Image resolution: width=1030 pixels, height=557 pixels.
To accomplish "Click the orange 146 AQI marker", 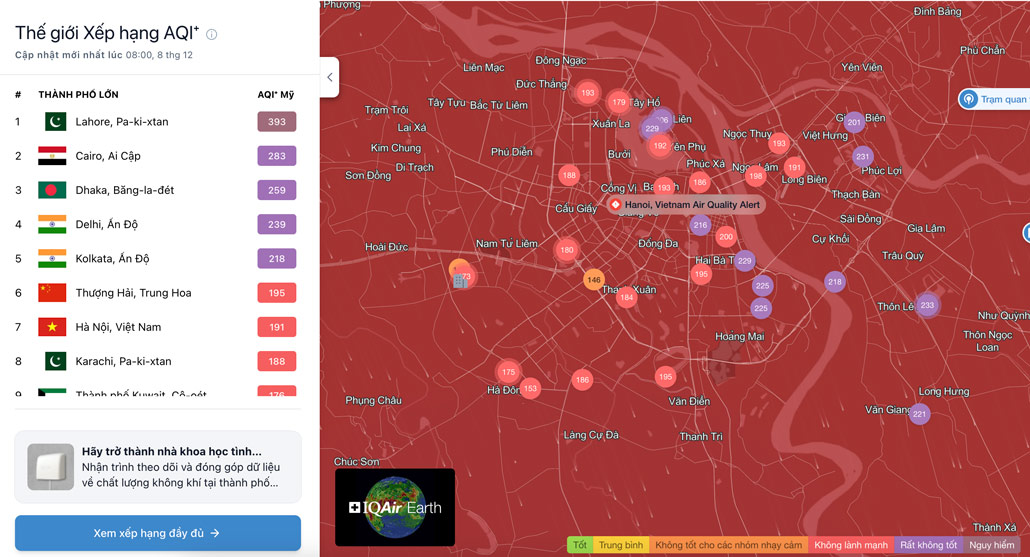I will click(x=594, y=280).
